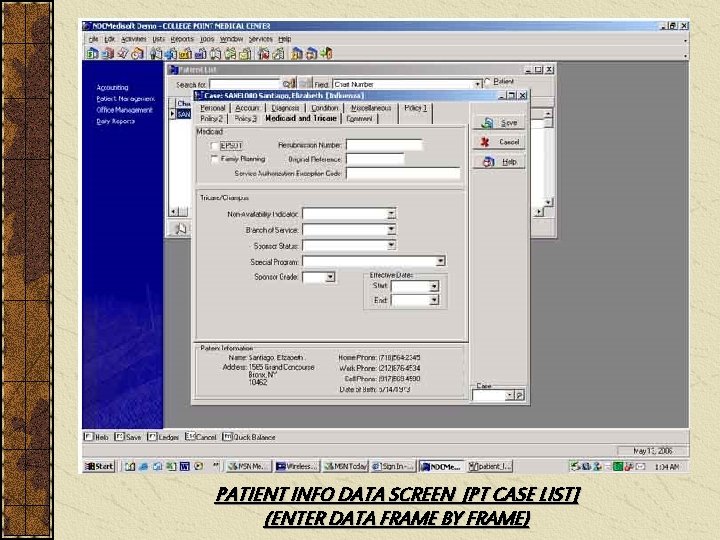Viewport: 720px width, 540px height.
Task: Open the Field Chart Number dropdown
Action: tap(477, 84)
